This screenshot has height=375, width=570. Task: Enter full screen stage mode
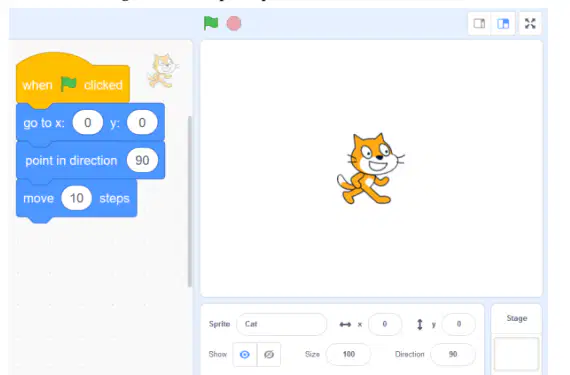tap(530, 24)
